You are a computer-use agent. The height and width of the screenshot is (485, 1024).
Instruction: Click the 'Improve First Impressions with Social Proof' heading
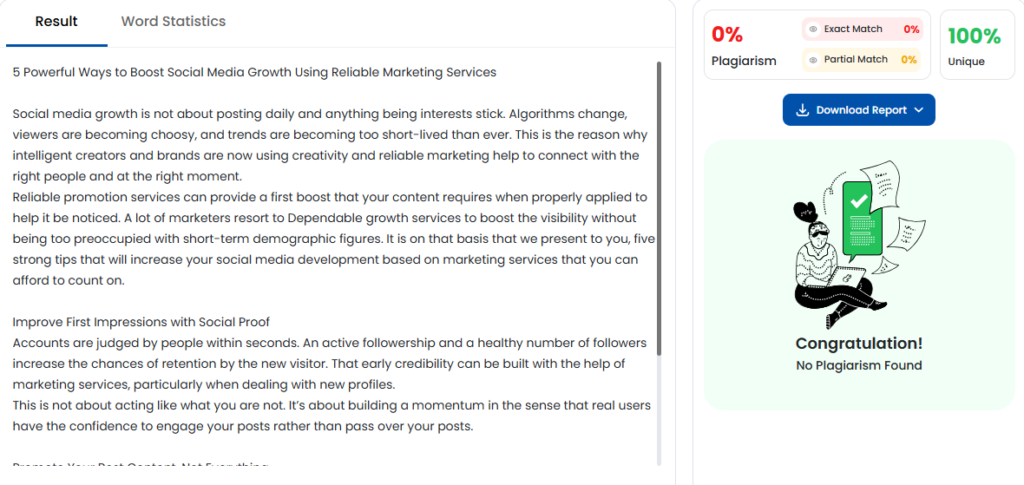(141, 321)
